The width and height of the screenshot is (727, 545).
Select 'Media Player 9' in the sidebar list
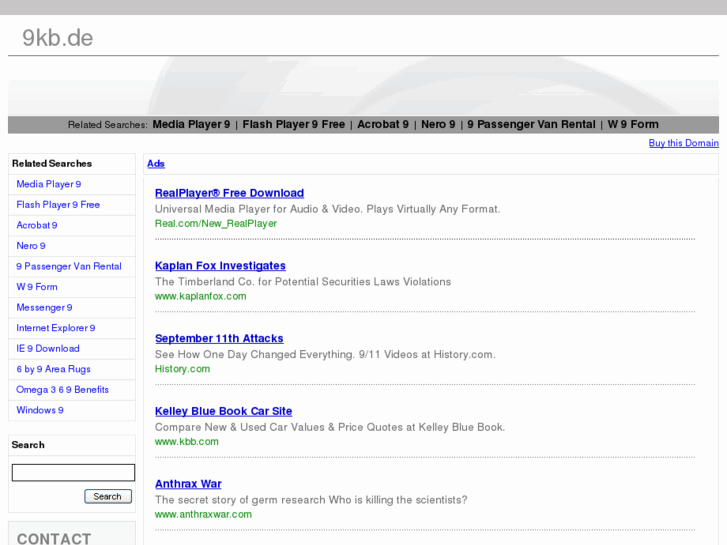(x=49, y=184)
